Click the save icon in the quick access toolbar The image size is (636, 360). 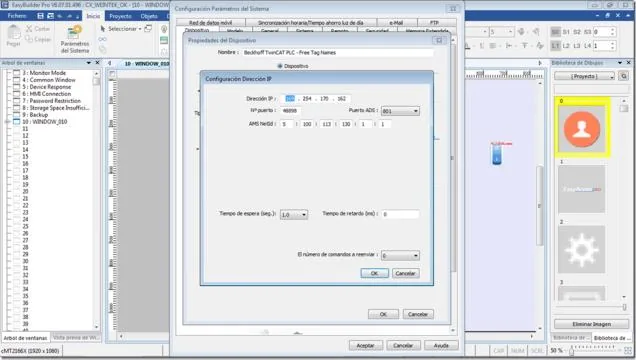click(x=40, y=16)
